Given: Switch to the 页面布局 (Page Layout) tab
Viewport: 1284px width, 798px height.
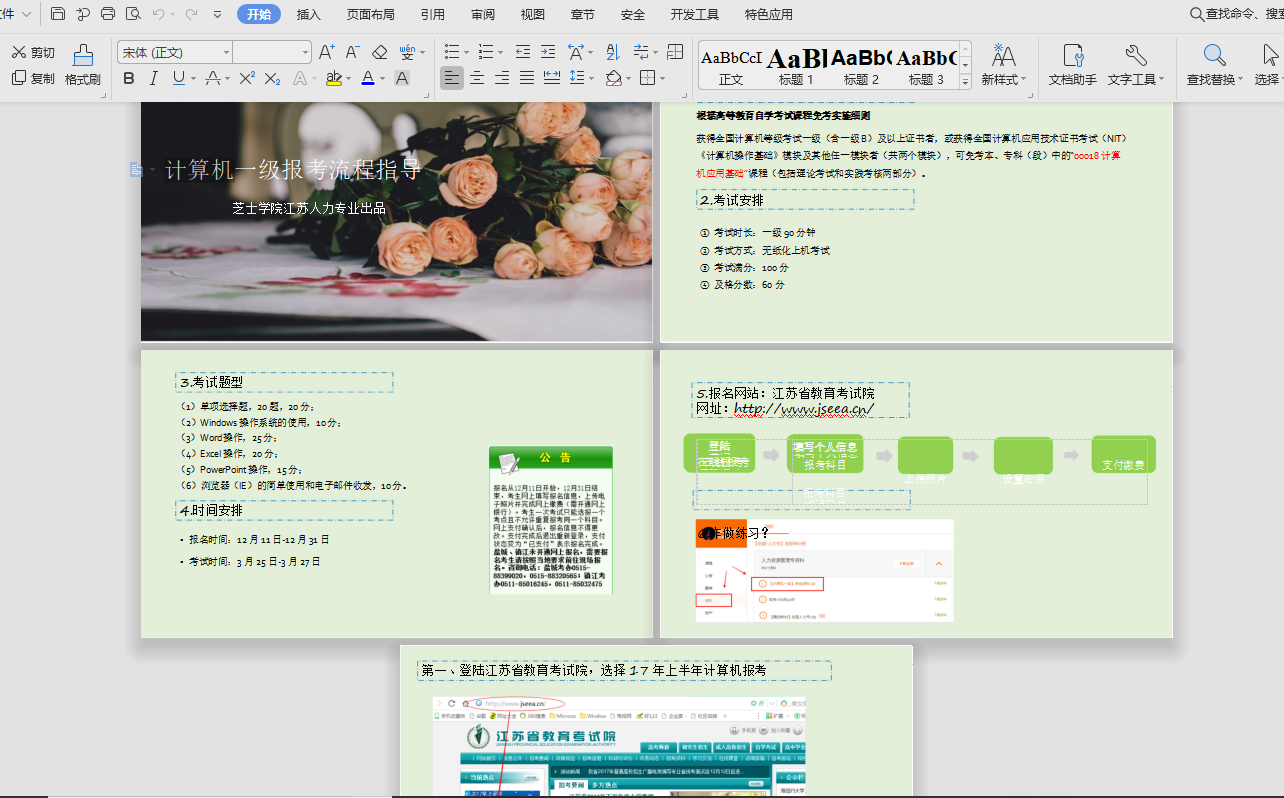Looking at the screenshot, I should (x=370, y=14).
